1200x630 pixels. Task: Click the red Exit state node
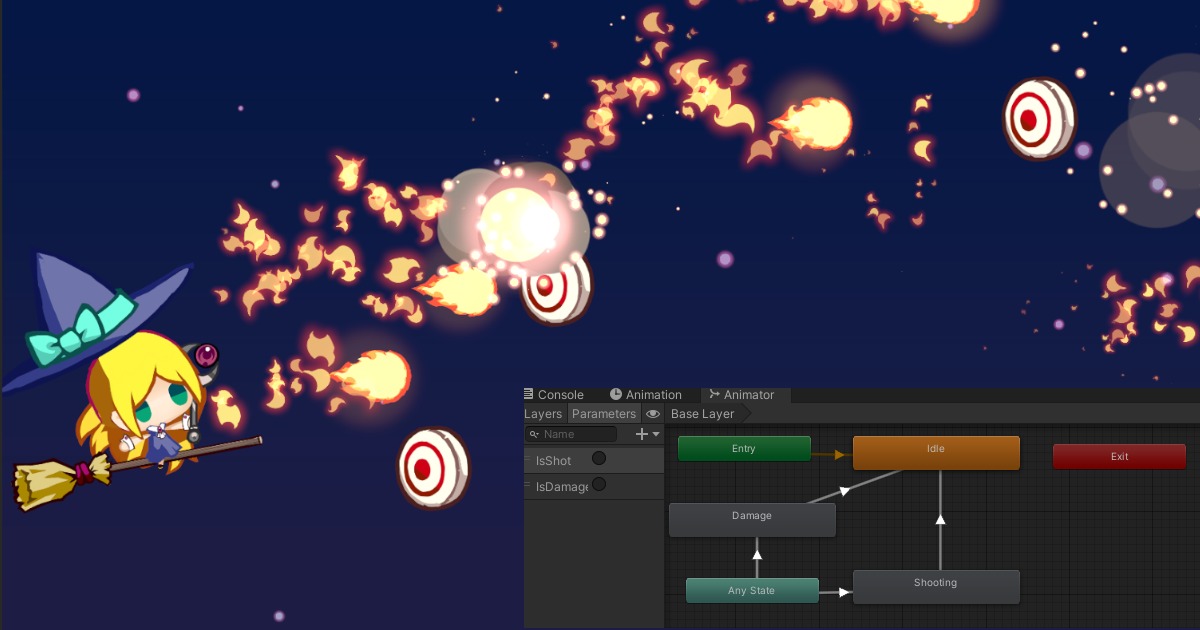coord(1119,456)
